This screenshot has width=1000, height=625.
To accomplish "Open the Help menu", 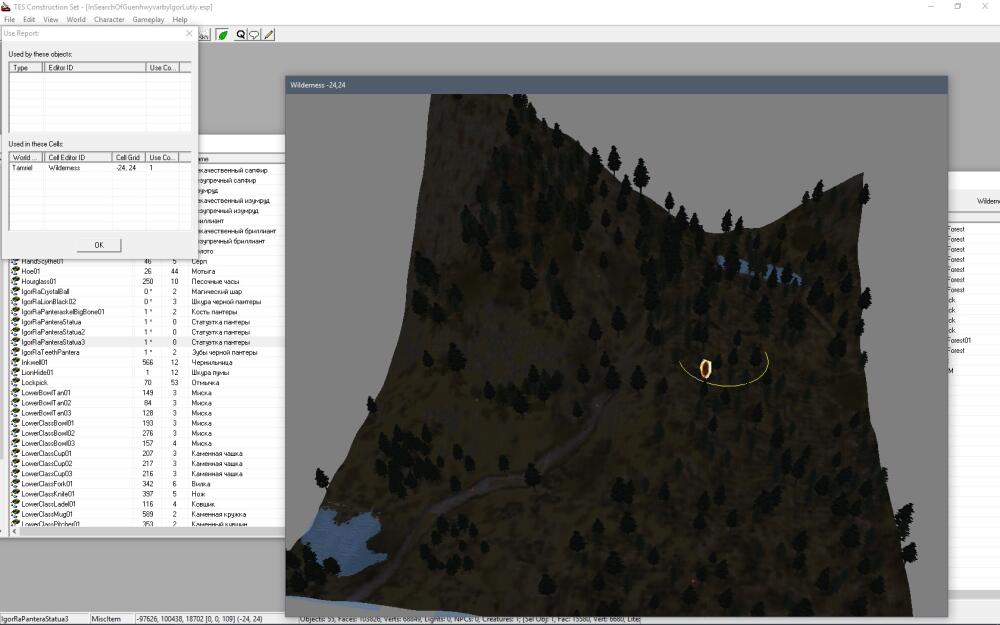I will coord(180,19).
